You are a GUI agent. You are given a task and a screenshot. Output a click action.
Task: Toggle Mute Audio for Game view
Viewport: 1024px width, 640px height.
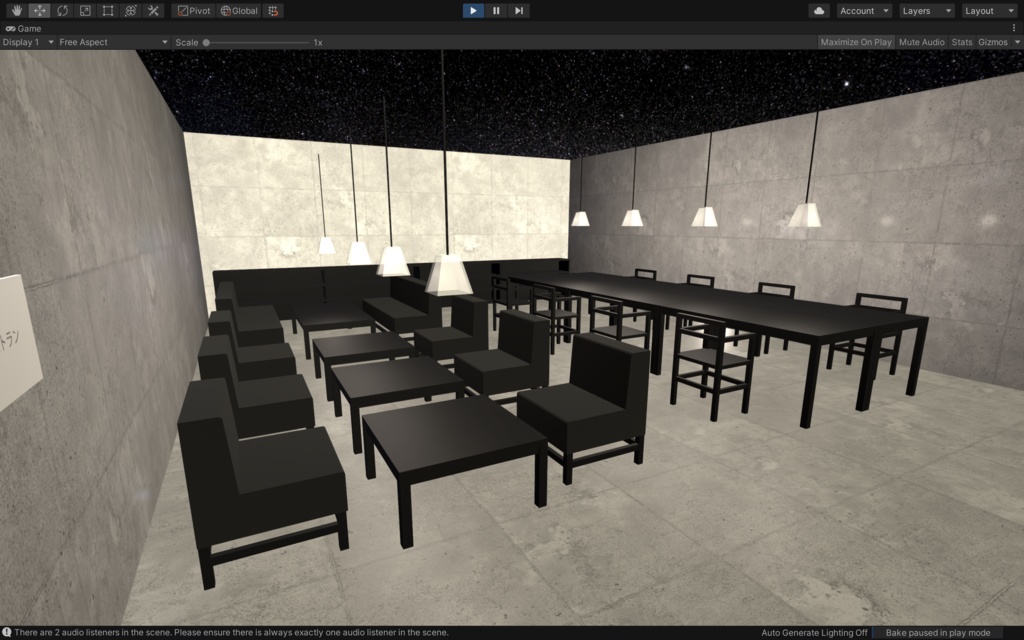919,42
